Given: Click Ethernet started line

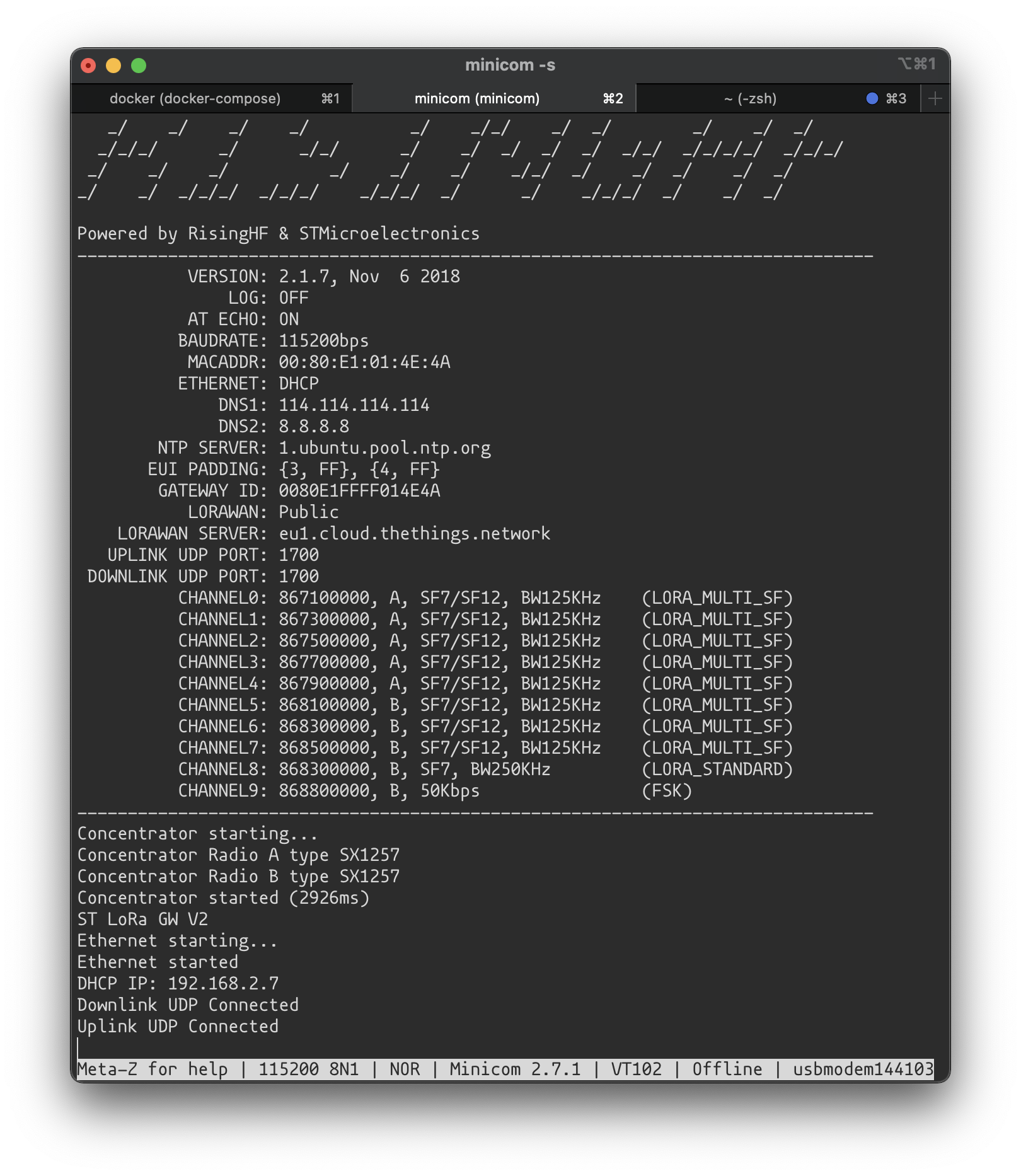Looking at the screenshot, I should point(158,962).
